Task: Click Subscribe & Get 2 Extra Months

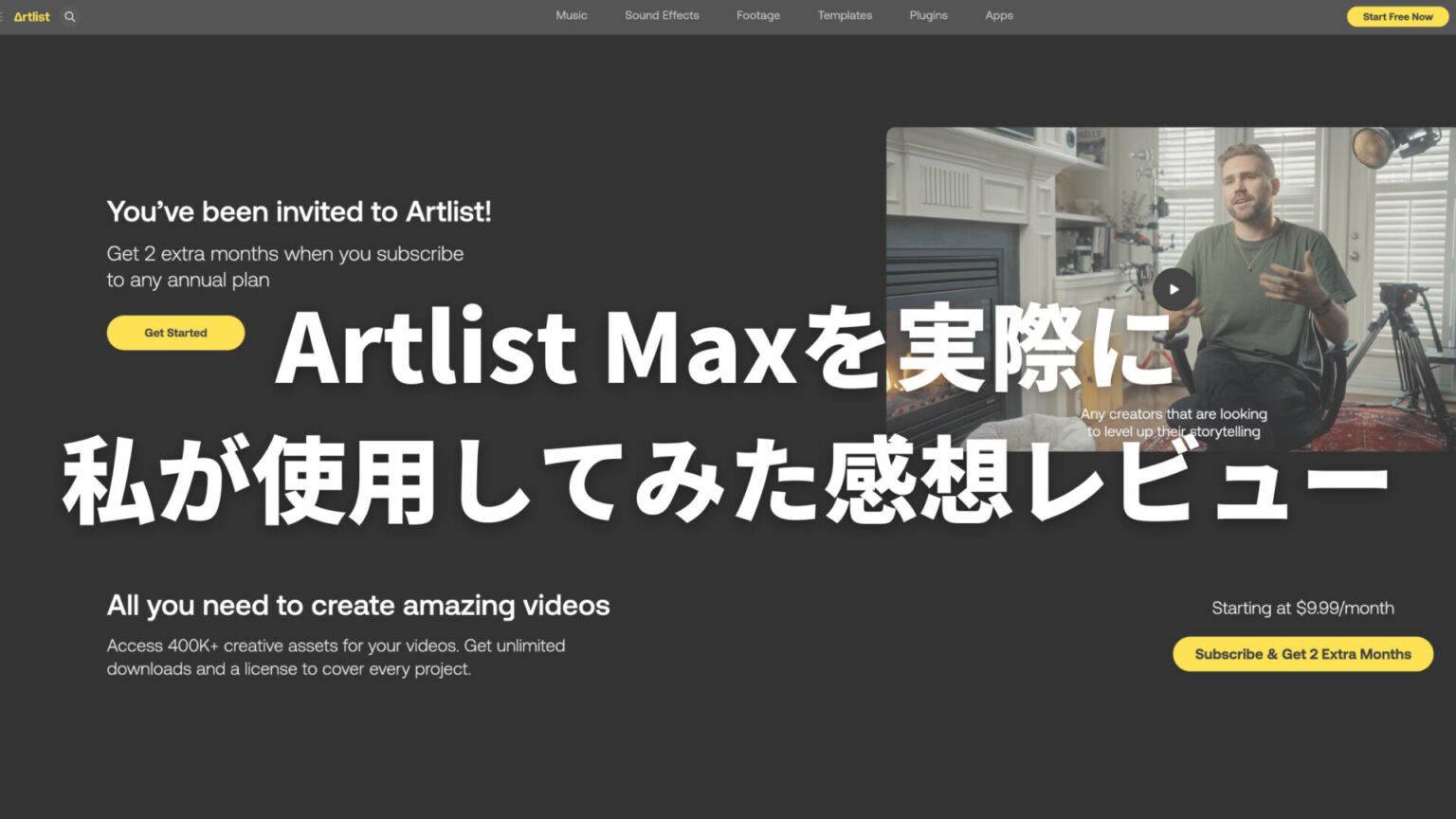Action: [x=1302, y=654]
